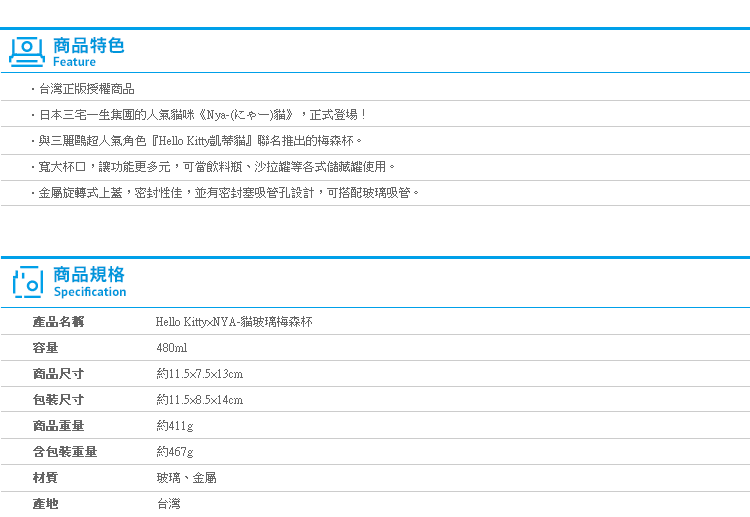Click the 玻璃、金屬 material value
The height and width of the screenshot is (517, 750).
[x=187, y=478]
